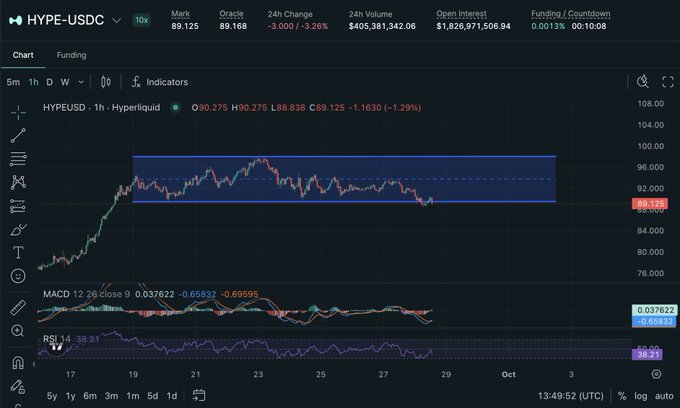The width and height of the screenshot is (680, 408).
Task: Open the Fibonacci retracement tool
Action: (x=18, y=159)
